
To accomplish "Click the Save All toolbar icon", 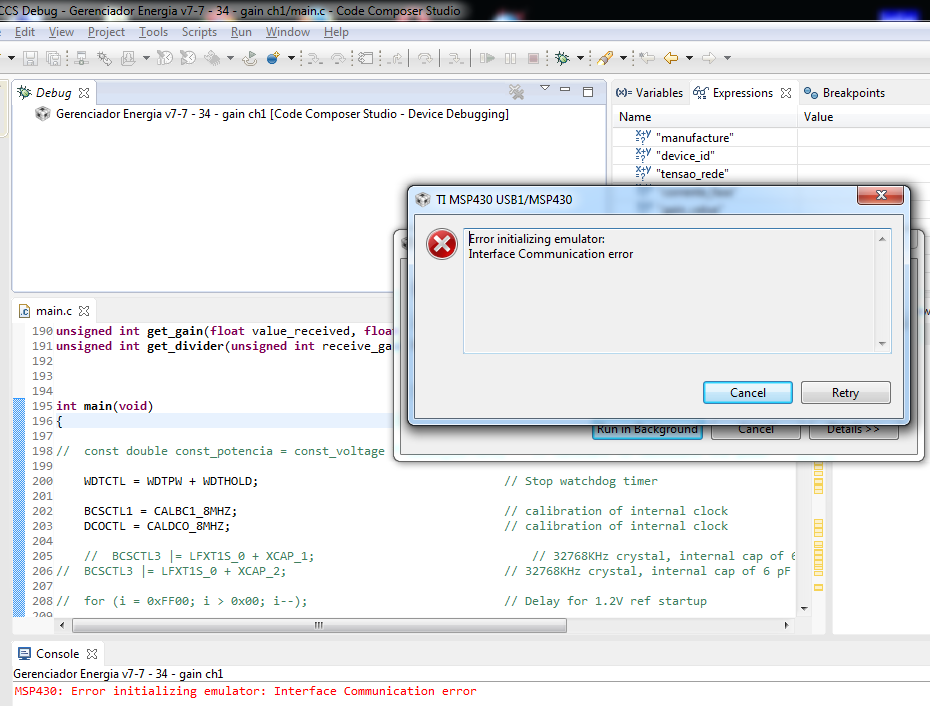I will pyautogui.click(x=53, y=58).
